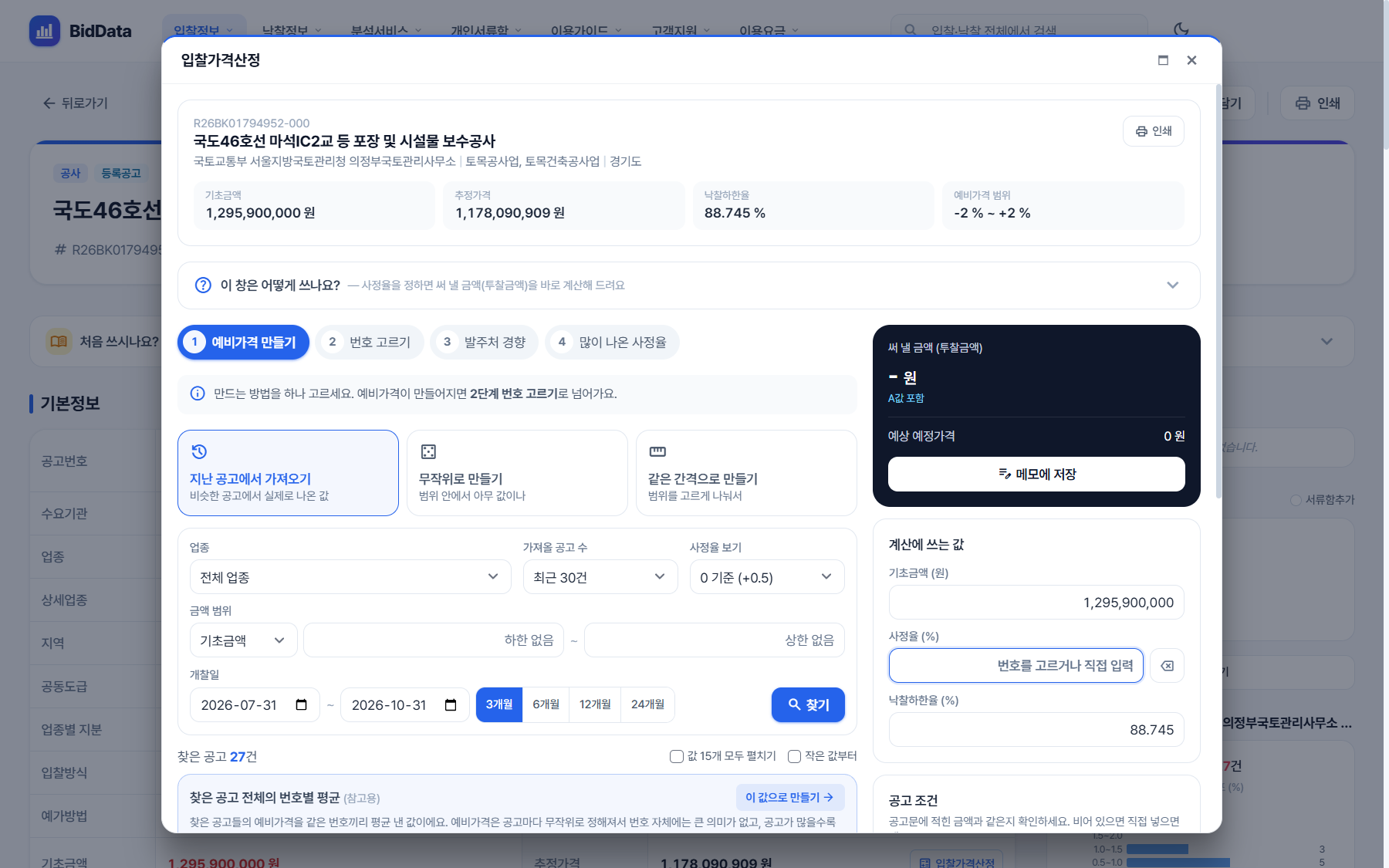Viewport: 1389px width, 868px height.
Task: Expand background panel chevron at right
Action: click(x=1326, y=341)
